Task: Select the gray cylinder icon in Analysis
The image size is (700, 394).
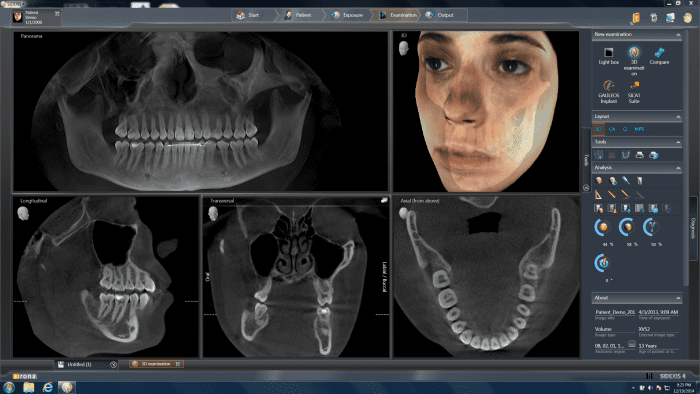Action: (x=639, y=180)
